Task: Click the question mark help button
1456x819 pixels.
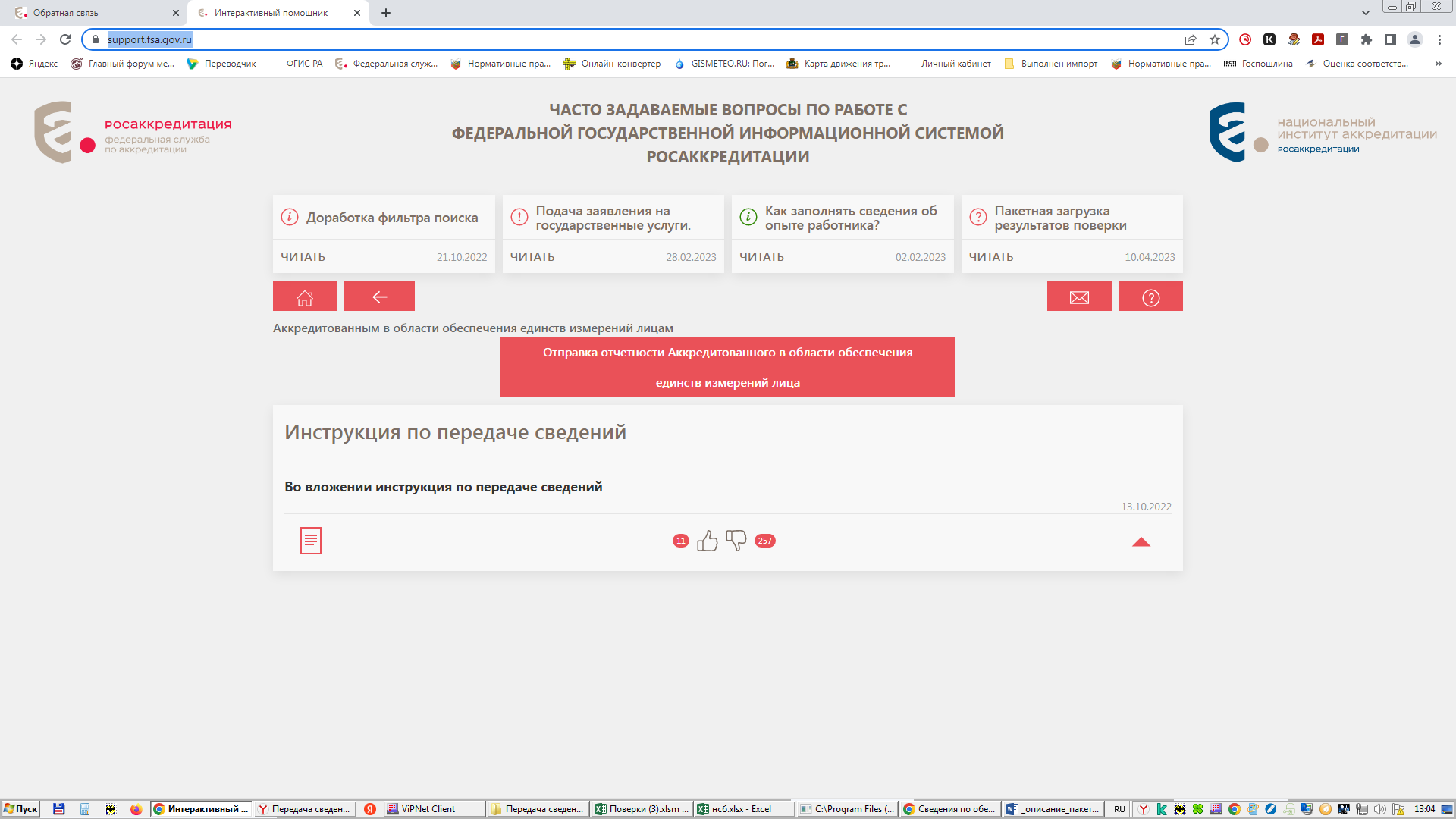Action: (x=1150, y=297)
